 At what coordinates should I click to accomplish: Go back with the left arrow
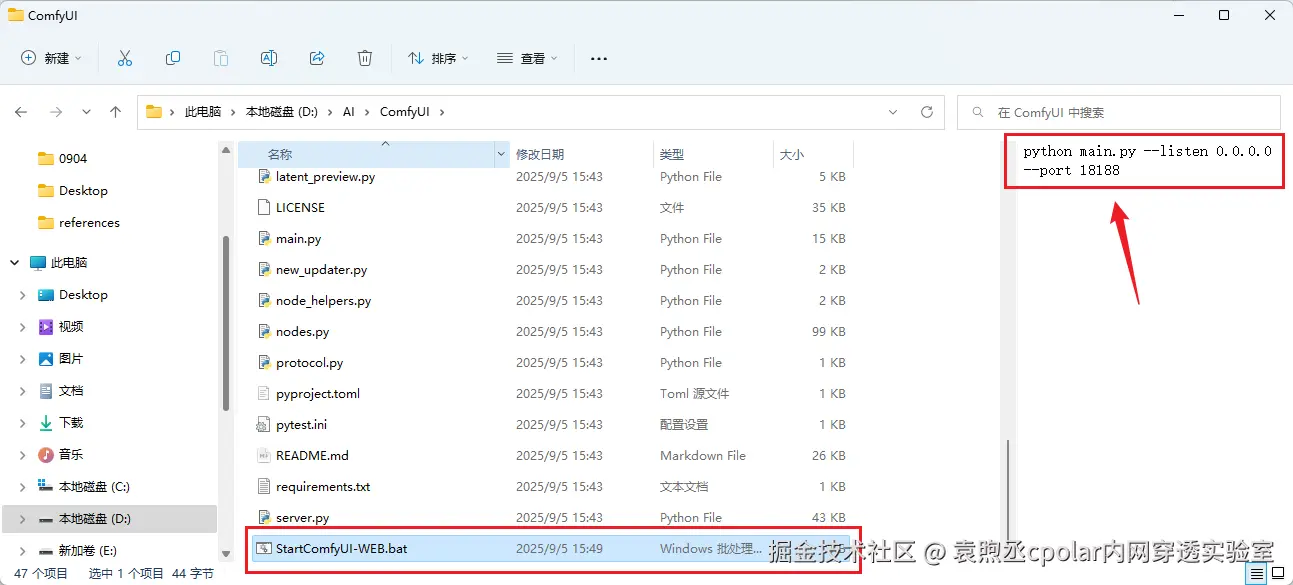point(21,112)
